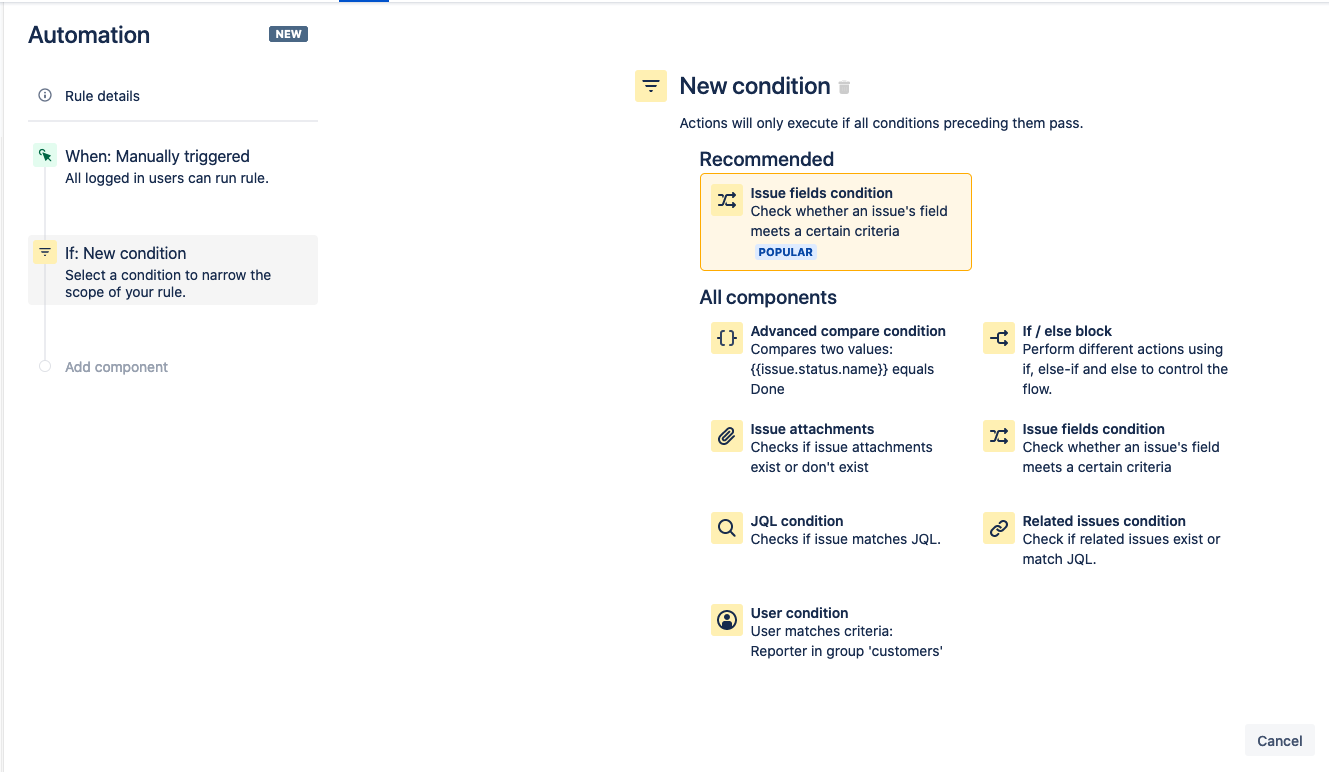This screenshot has width=1329, height=772.
Task: Click the trash icon beside New condition
Action: click(x=844, y=88)
